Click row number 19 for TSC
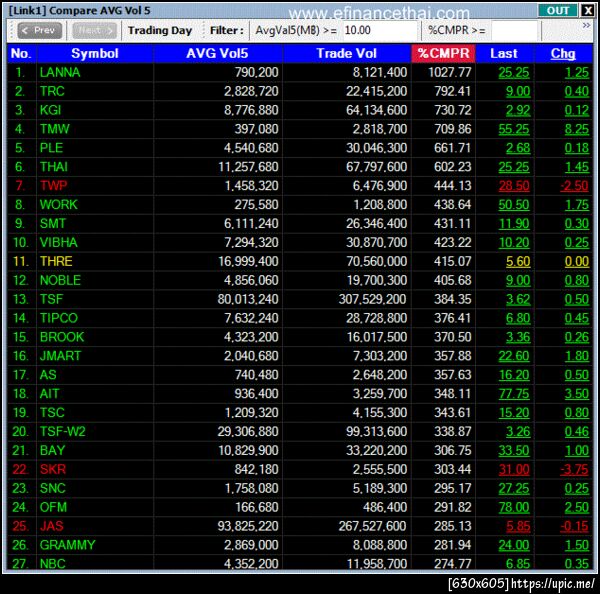600x594 pixels. [x=20, y=413]
